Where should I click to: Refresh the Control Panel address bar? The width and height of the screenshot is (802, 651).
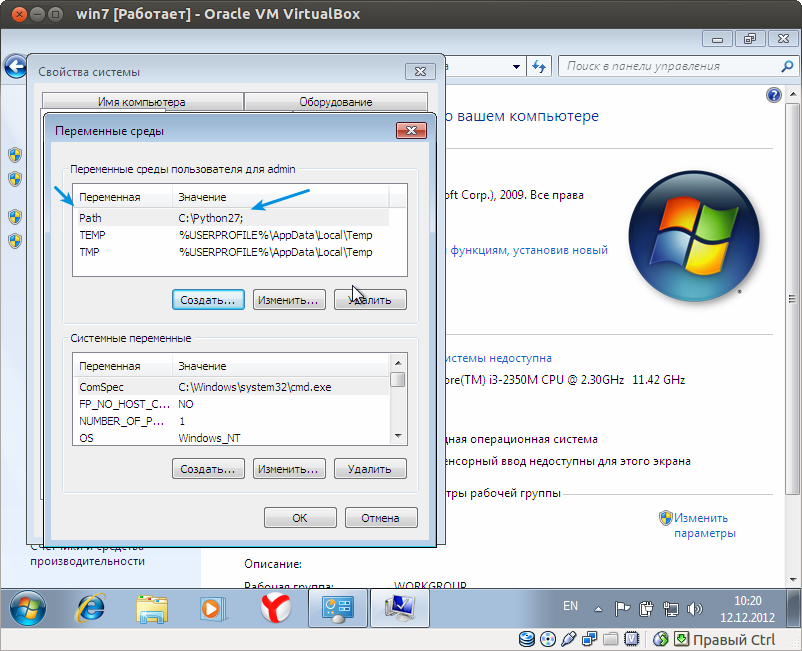[539, 66]
